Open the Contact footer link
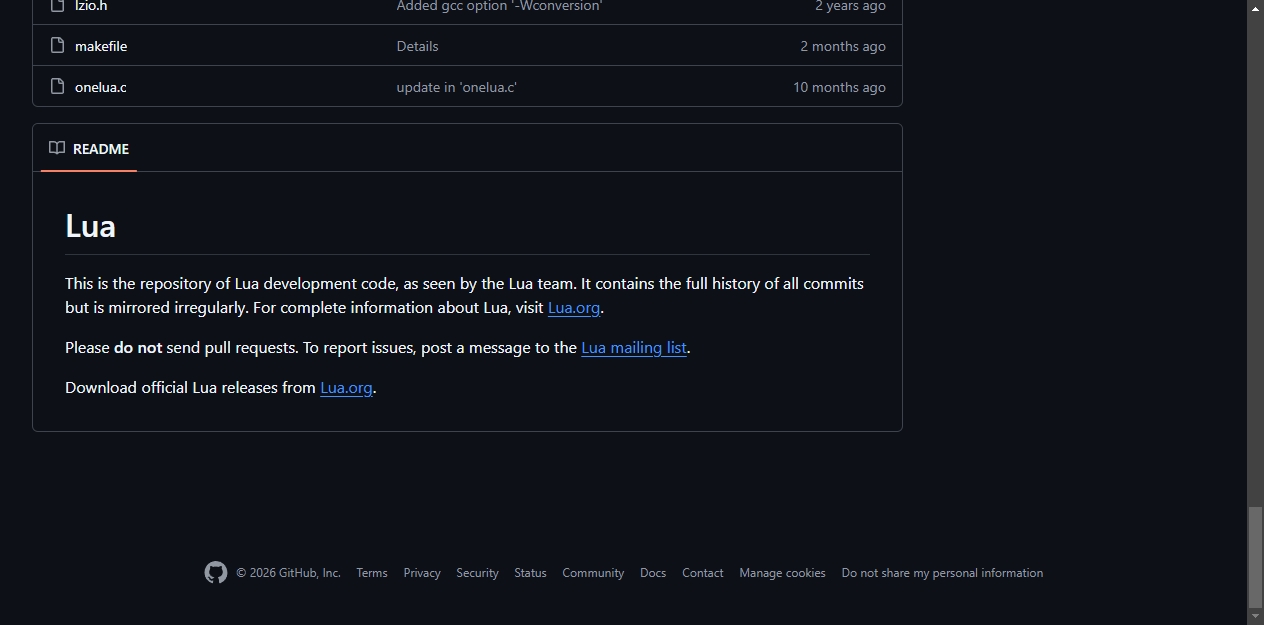This screenshot has height=625, width=1264. (703, 573)
